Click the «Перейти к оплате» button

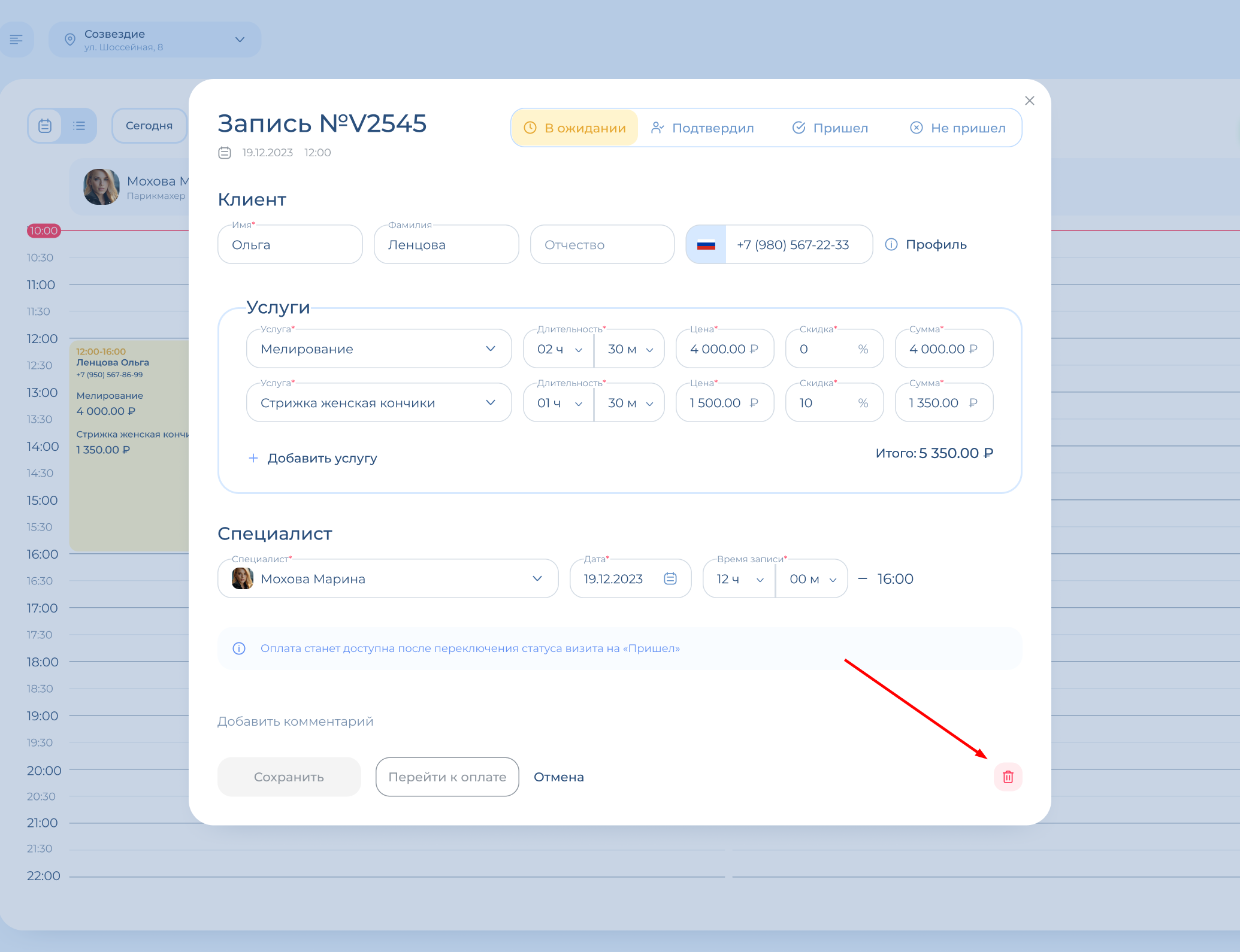point(447,777)
